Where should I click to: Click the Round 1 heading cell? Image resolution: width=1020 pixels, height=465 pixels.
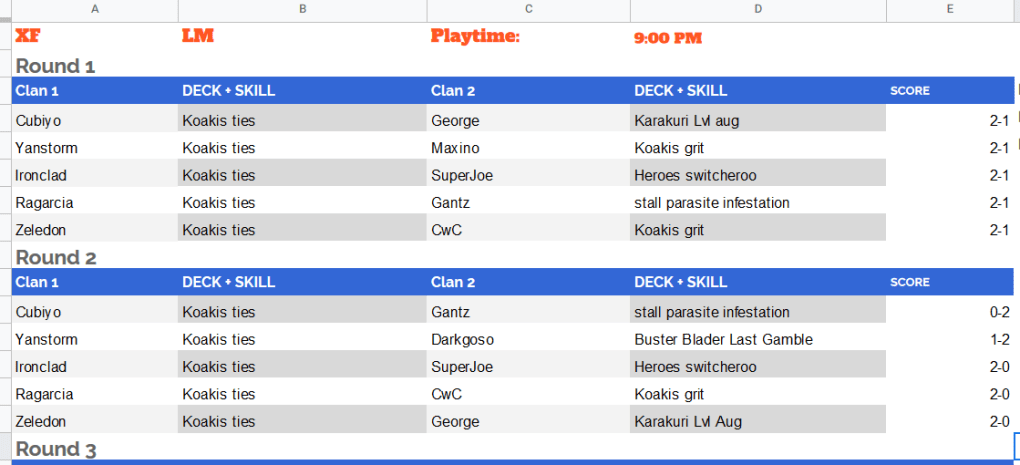tap(95, 66)
